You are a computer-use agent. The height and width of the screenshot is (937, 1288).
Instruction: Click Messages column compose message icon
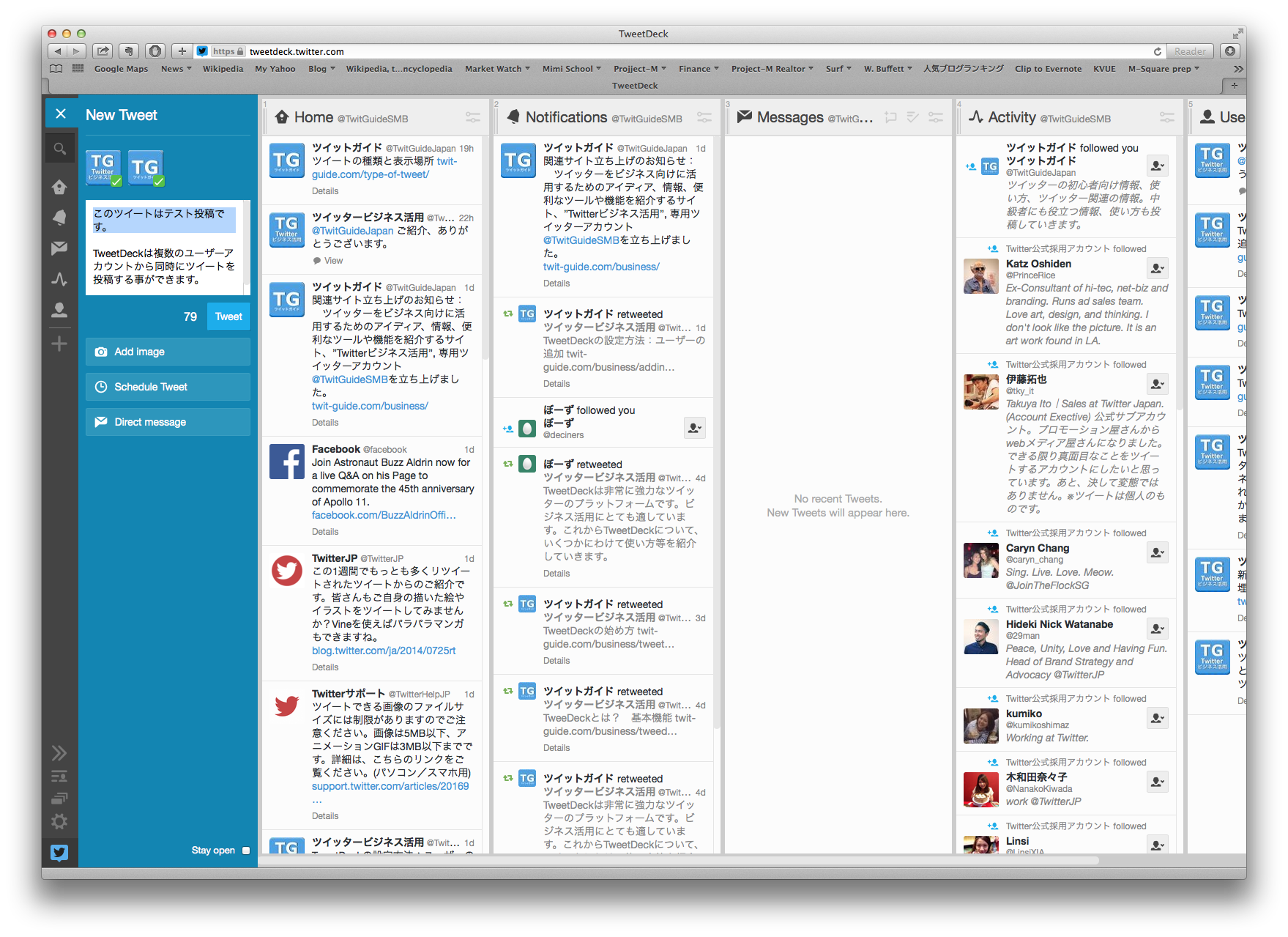coord(890,117)
